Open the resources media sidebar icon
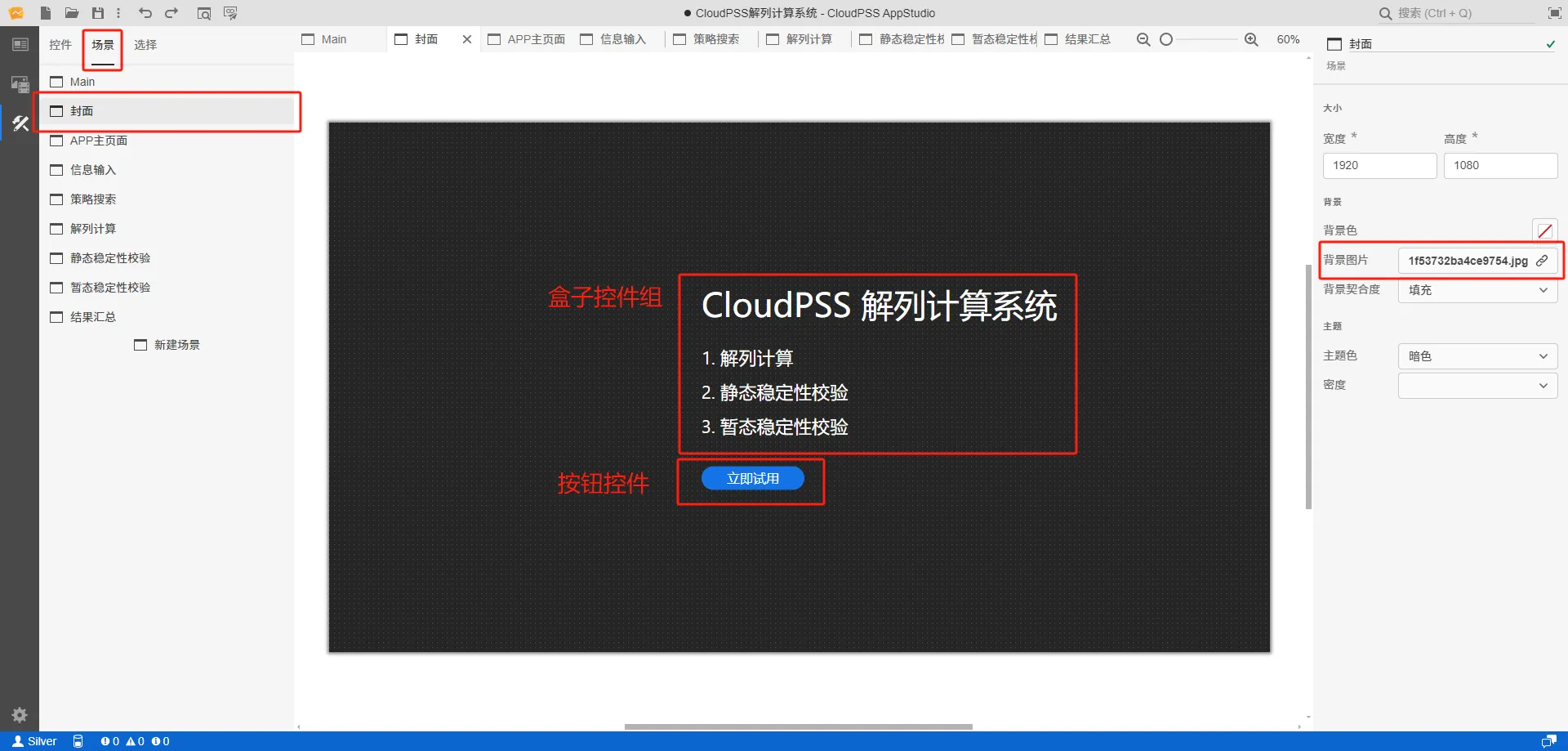Viewport: 1568px width, 751px height. [20, 83]
